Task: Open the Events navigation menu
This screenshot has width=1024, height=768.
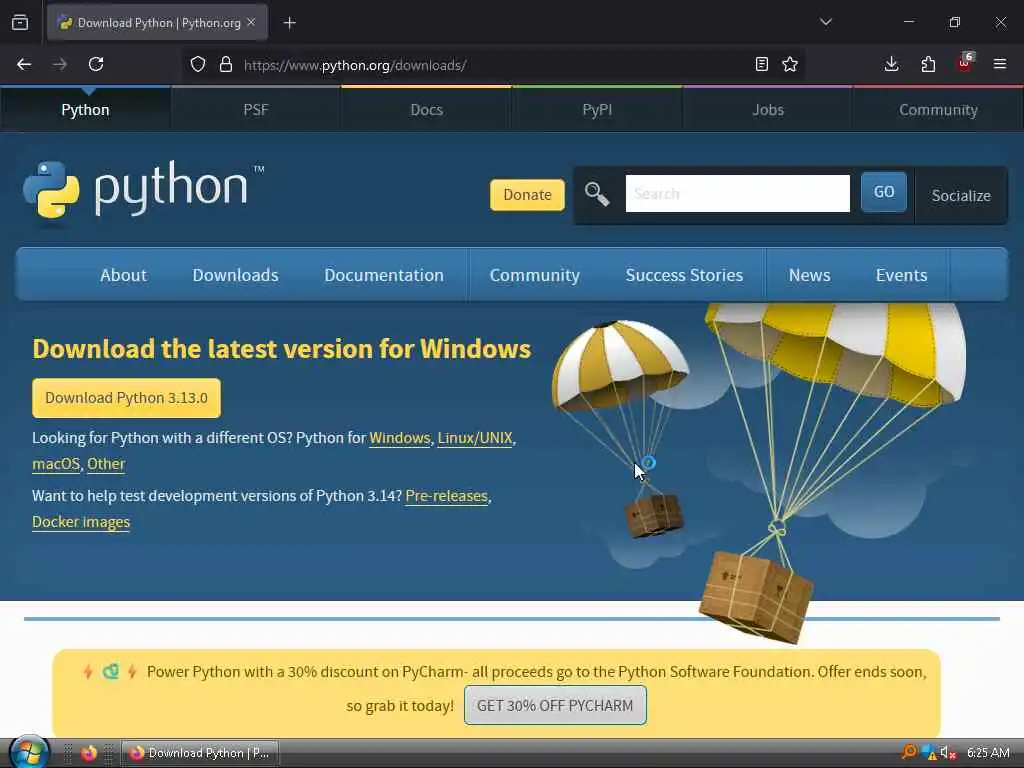Action: [x=901, y=275]
